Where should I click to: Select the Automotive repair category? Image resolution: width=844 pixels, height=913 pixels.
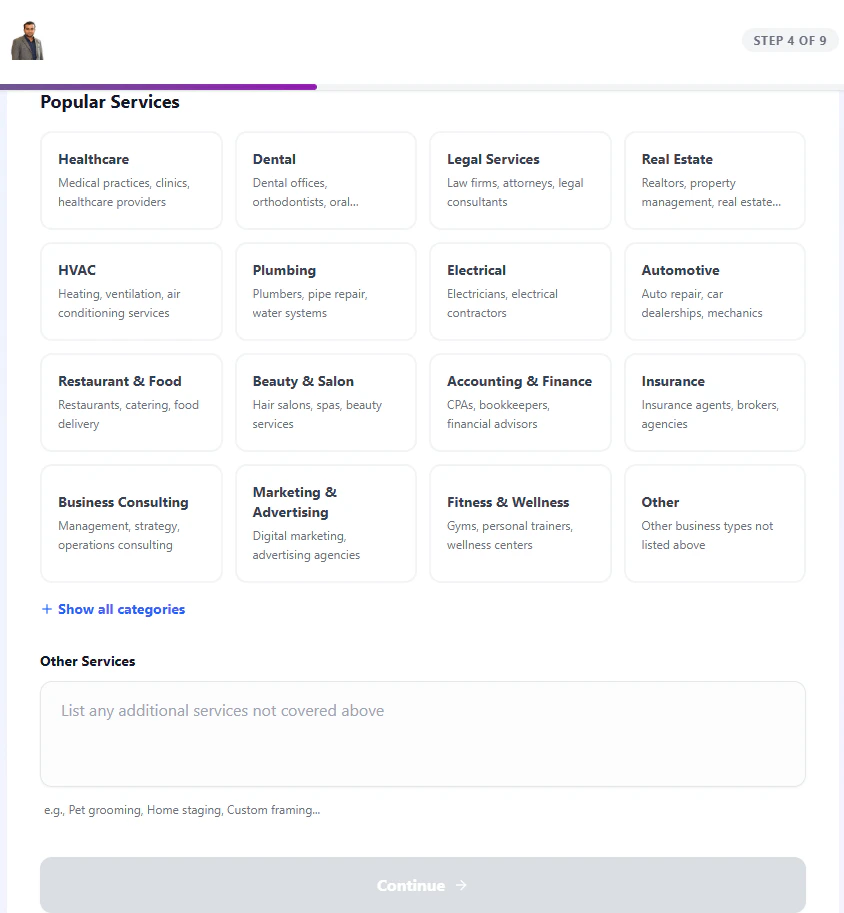tap(714, 291)
